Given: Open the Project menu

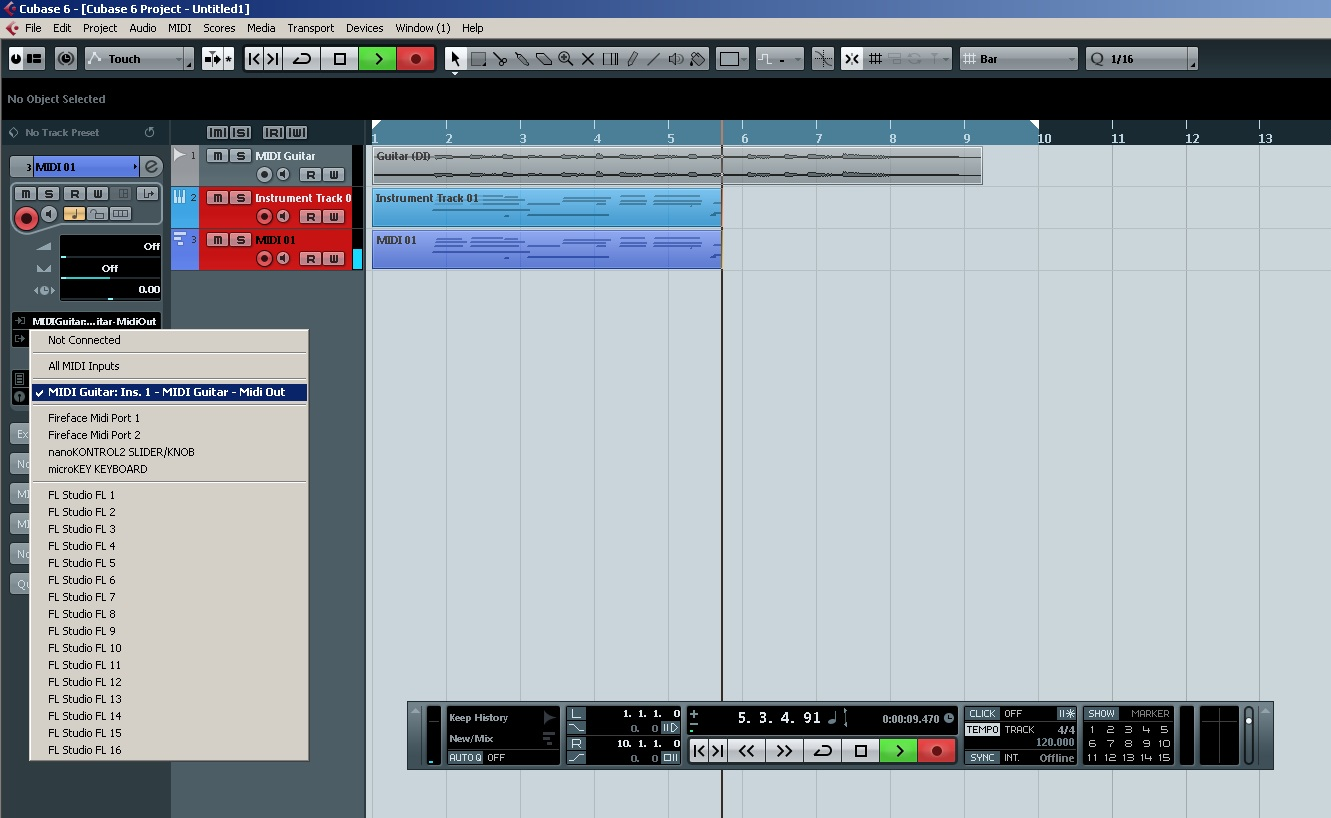Looking at the screenshot, I should (x=100, y=28).
